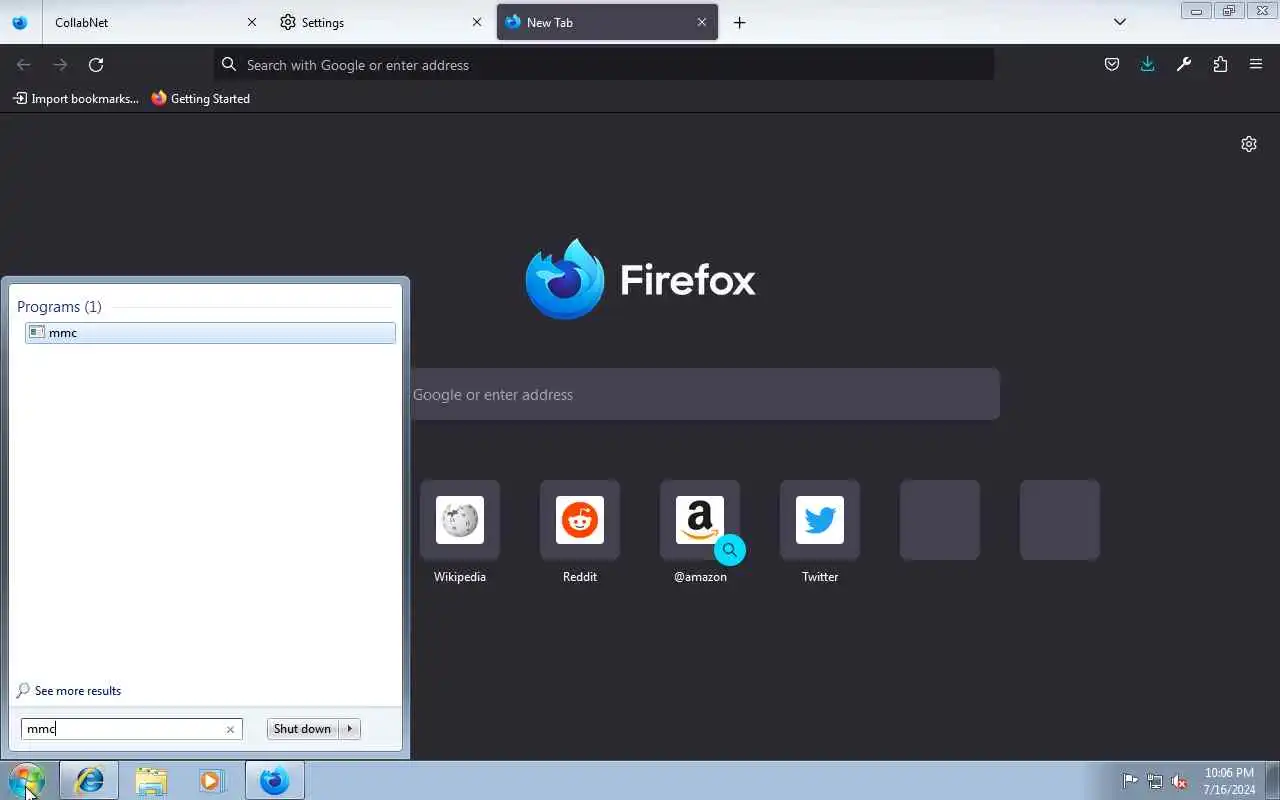Click the Firefox taskbar button
Screen dimensions: 1280x800
(274, 780)
